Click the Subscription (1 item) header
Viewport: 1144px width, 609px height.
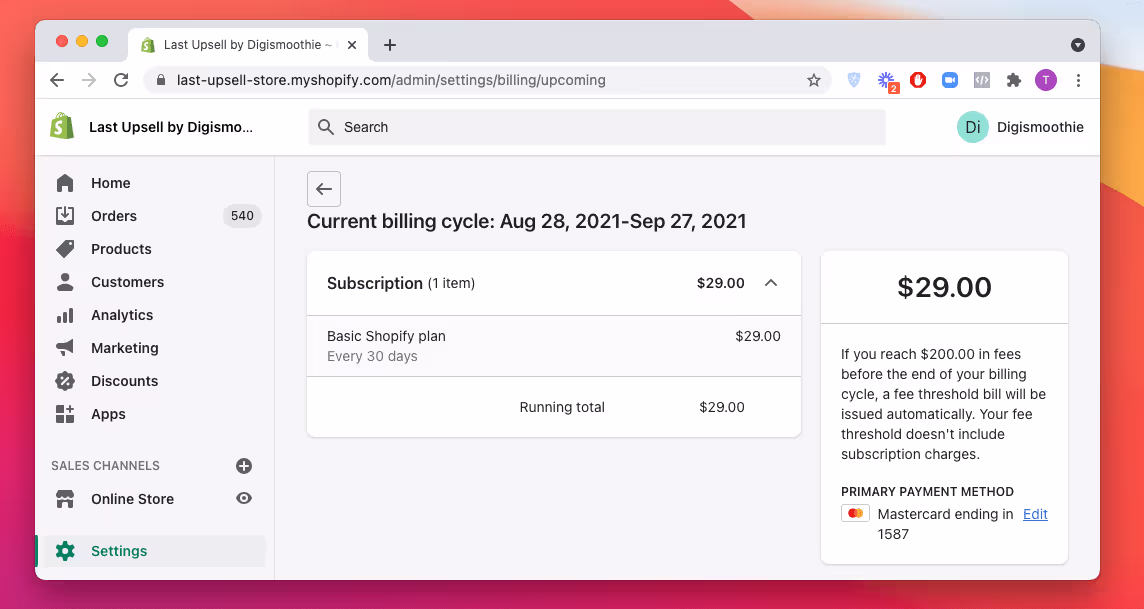[x=401, y=283]
